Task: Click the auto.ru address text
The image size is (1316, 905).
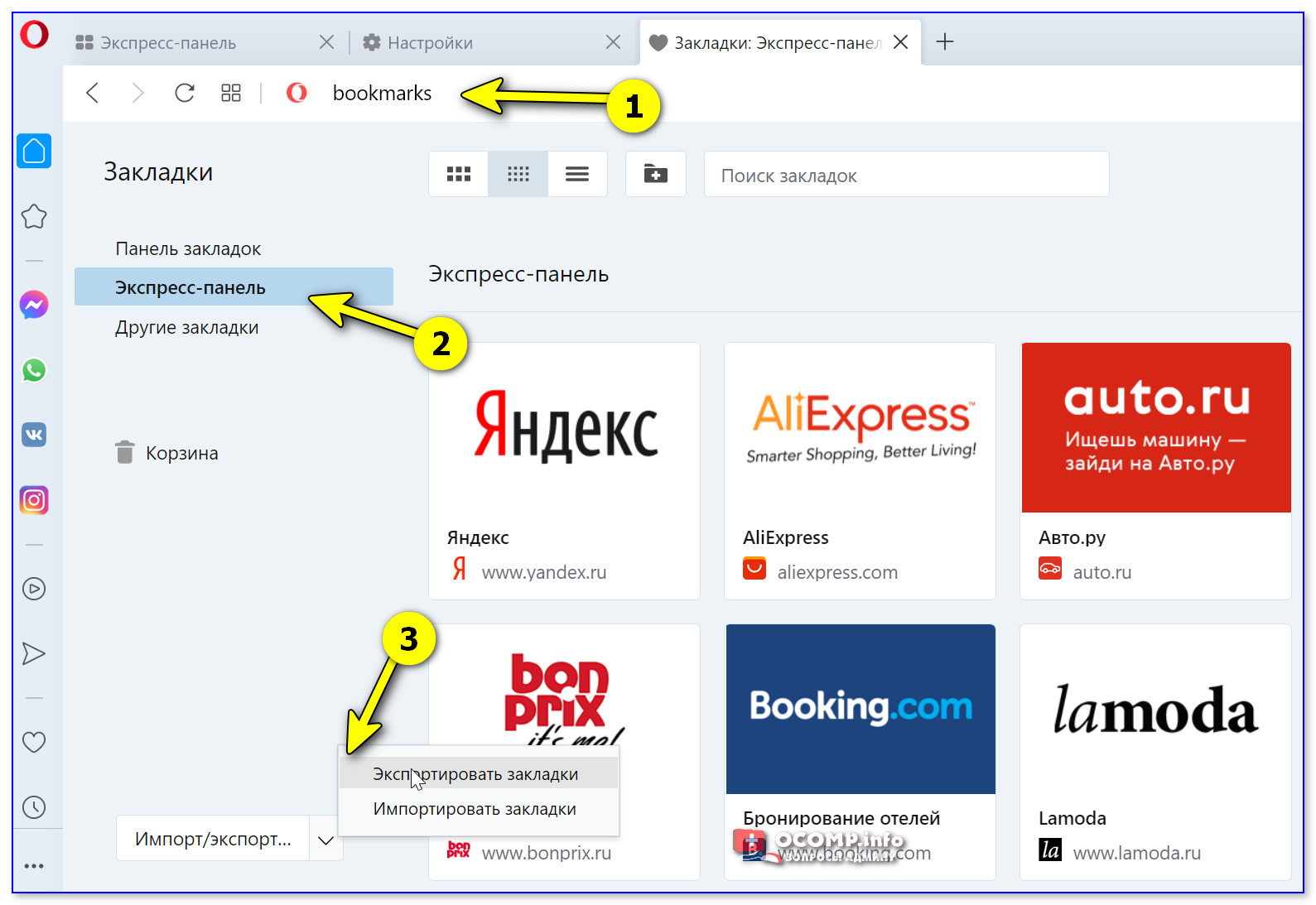Action: coord(1101,572)
